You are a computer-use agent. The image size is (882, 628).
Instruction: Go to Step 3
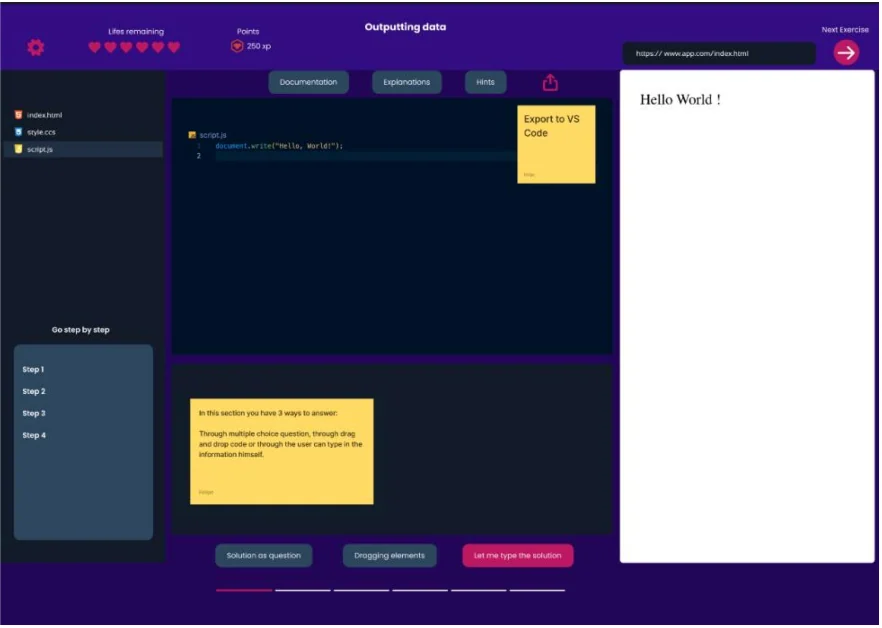(x=34, y=413)
